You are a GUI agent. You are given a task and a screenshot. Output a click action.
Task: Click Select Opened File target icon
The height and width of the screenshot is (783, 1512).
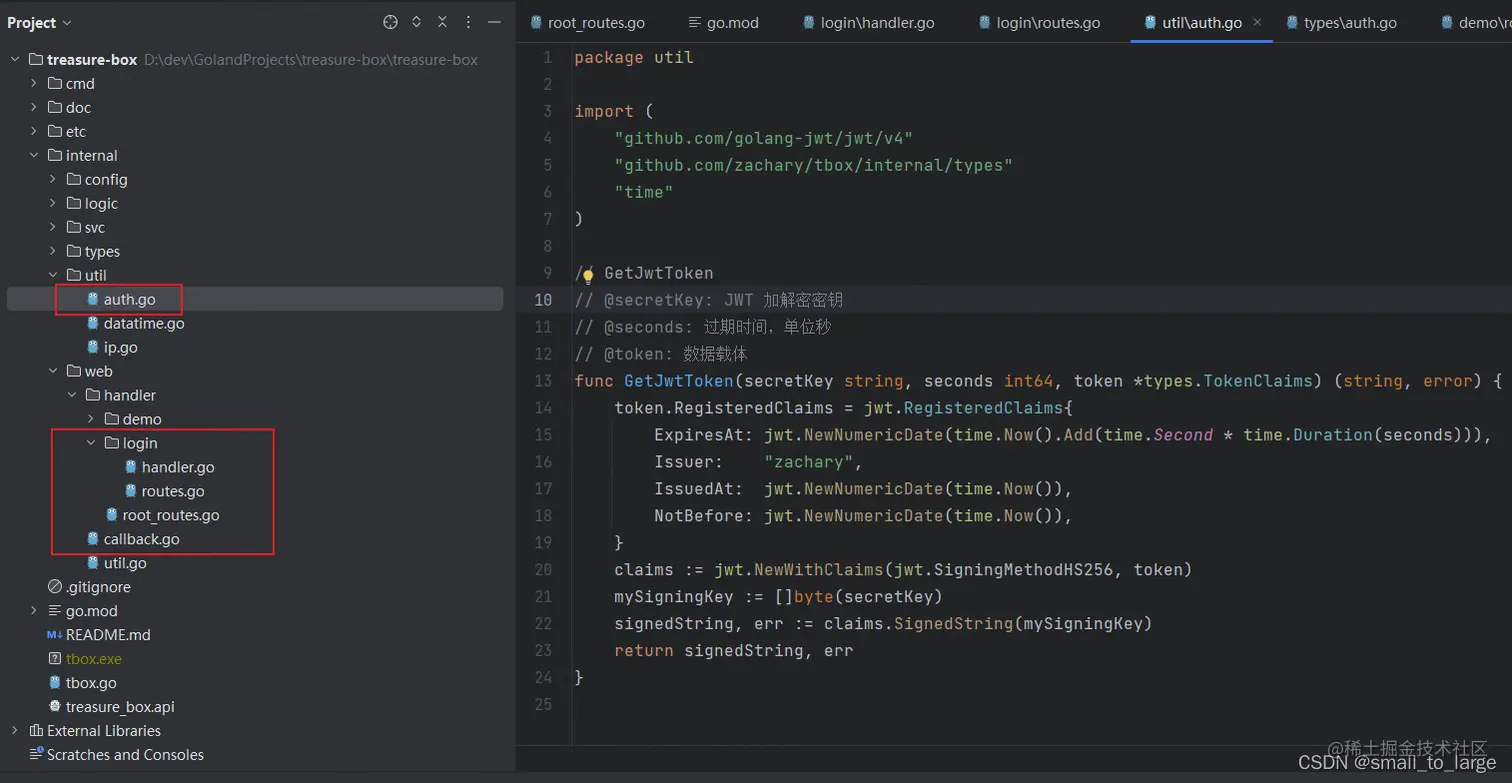click(x=390, y=22)
